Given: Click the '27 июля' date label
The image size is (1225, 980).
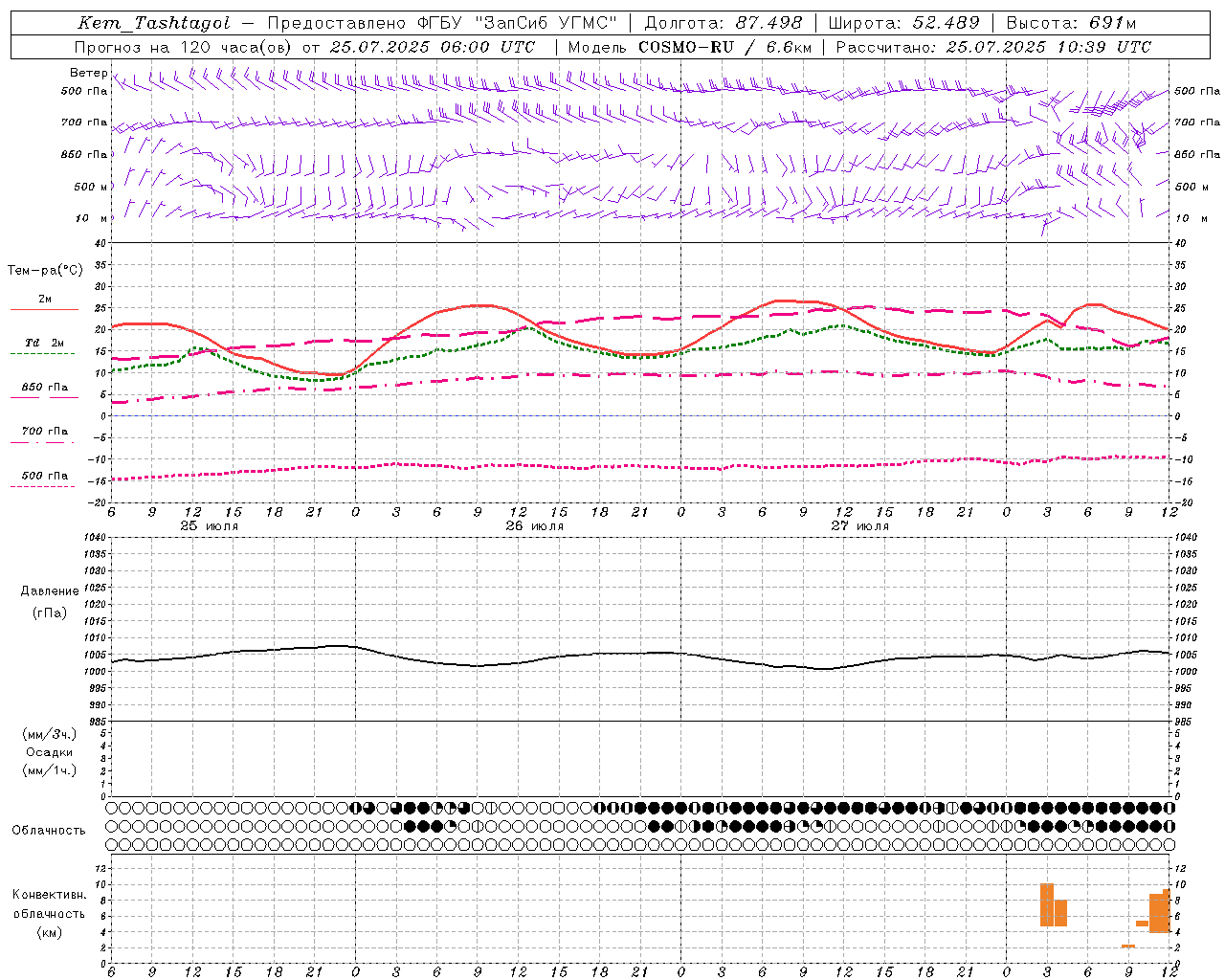Looking at the screenshot, I should tap(859, 526).
